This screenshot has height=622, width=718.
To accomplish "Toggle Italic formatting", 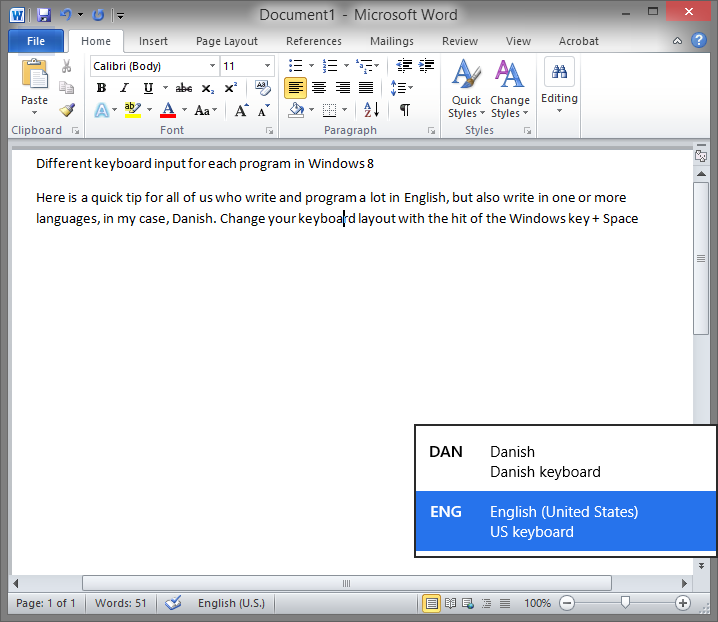I will coord(125,88).
